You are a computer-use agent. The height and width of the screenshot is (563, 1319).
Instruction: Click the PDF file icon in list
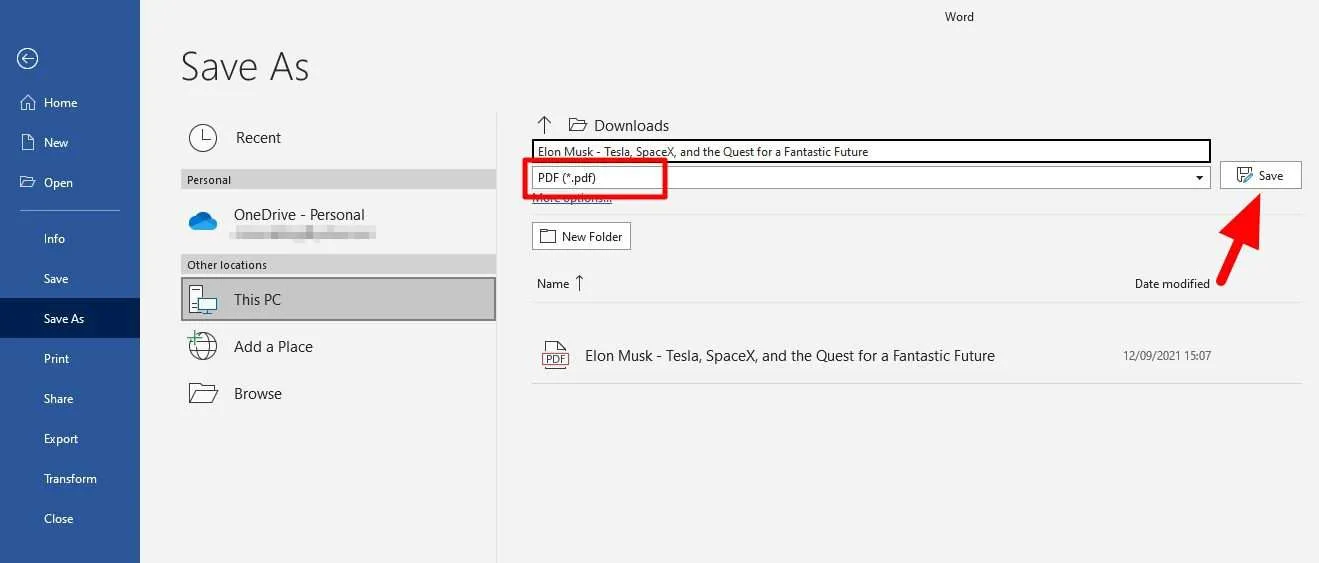pyautogui.click(x=555, y=355)
